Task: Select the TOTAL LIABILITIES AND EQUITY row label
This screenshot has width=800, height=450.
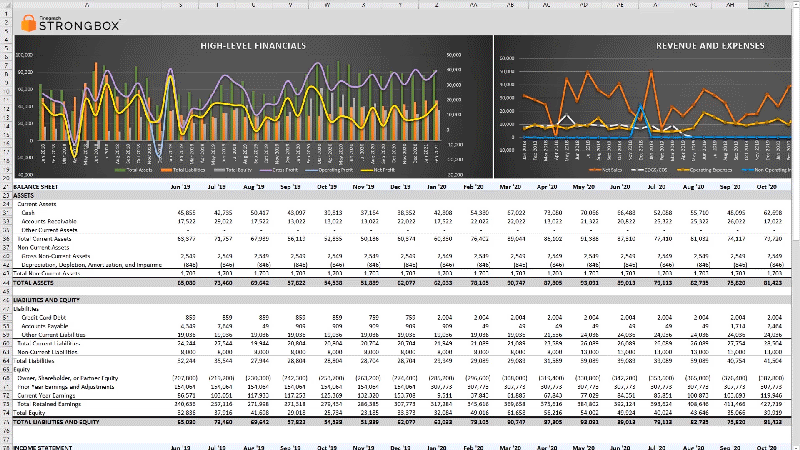Action: coord(62,423)
